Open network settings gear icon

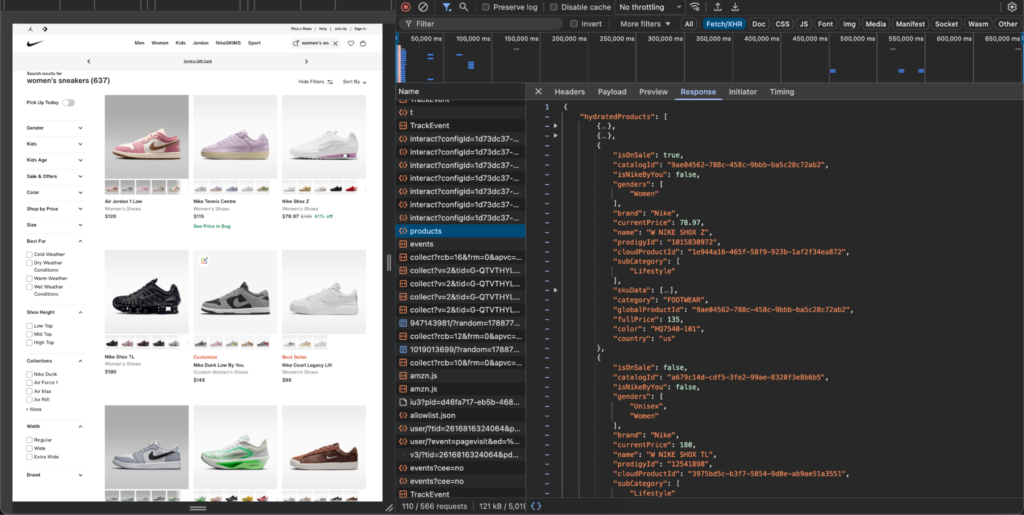(x=1012, y=7)
